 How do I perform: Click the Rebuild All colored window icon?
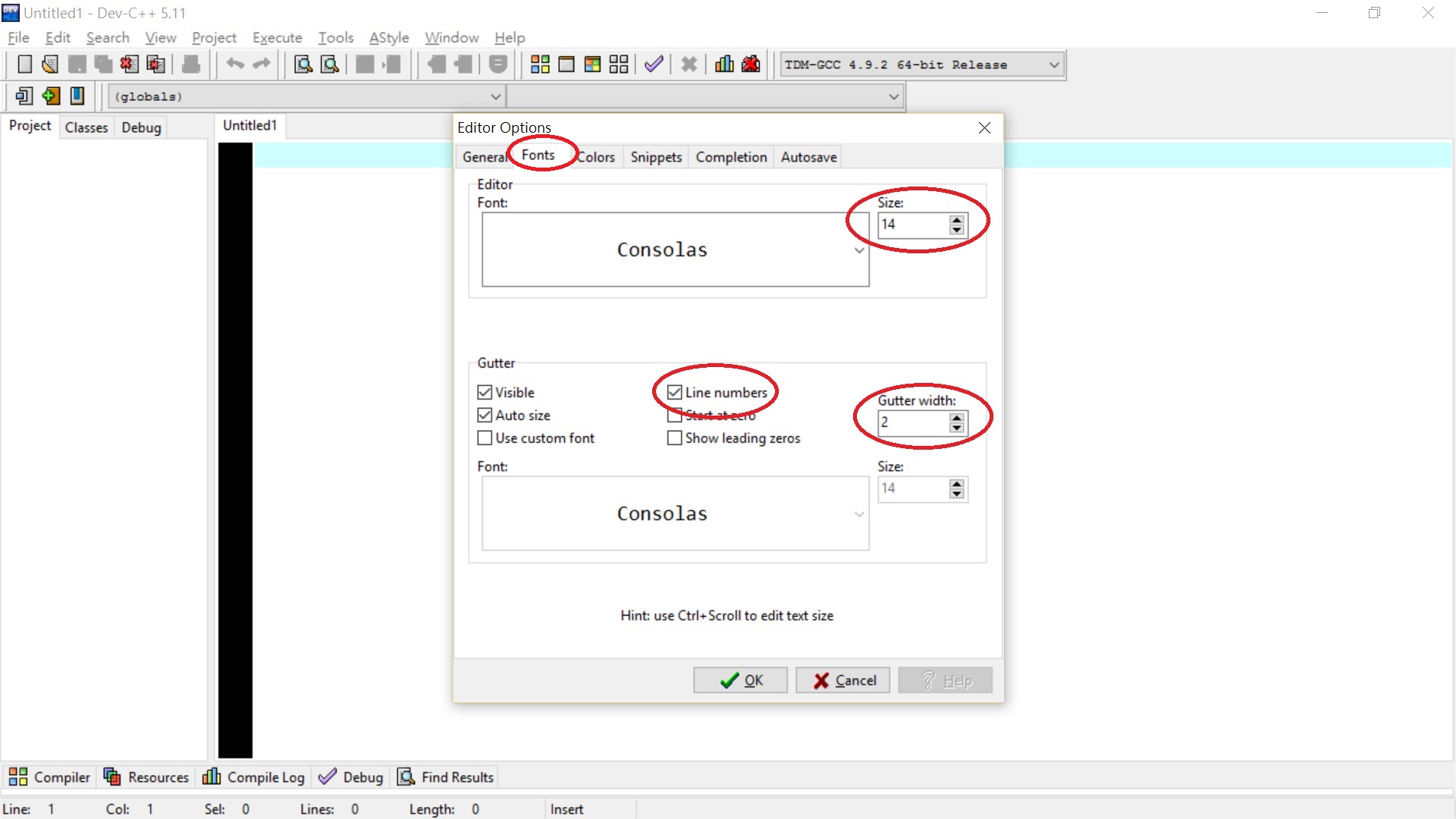(592, 64)
